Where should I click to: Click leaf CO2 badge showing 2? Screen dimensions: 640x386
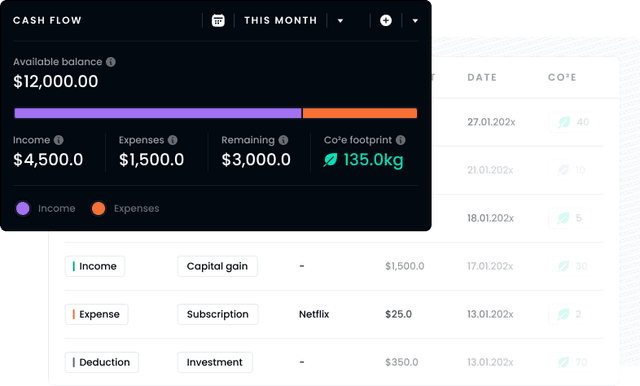click(570, 314)
